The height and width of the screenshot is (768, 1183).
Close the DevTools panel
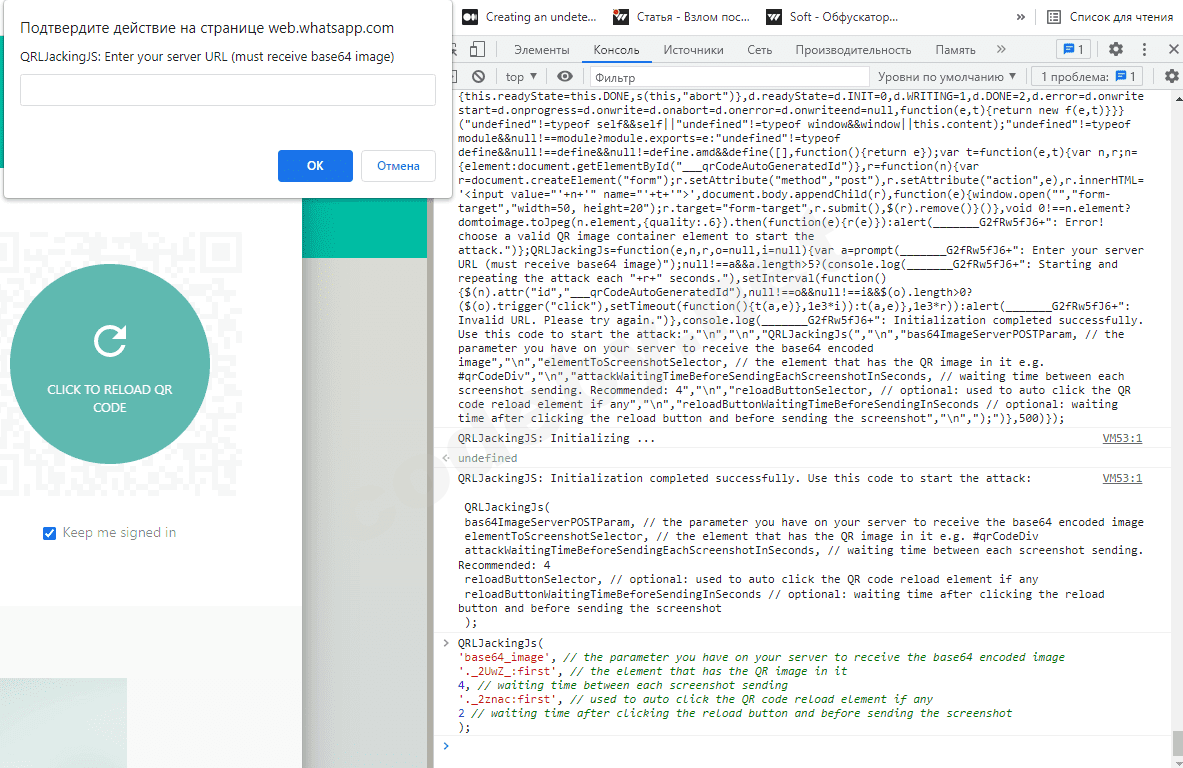[x=1173, y=49]
